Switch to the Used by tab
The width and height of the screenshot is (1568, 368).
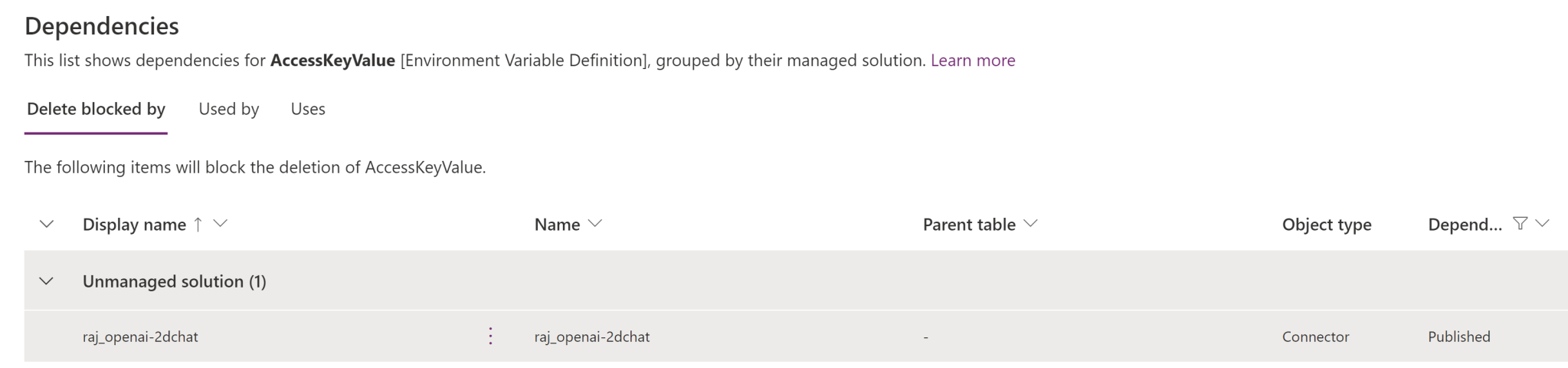pyautogui.click(x=228, y=109)
